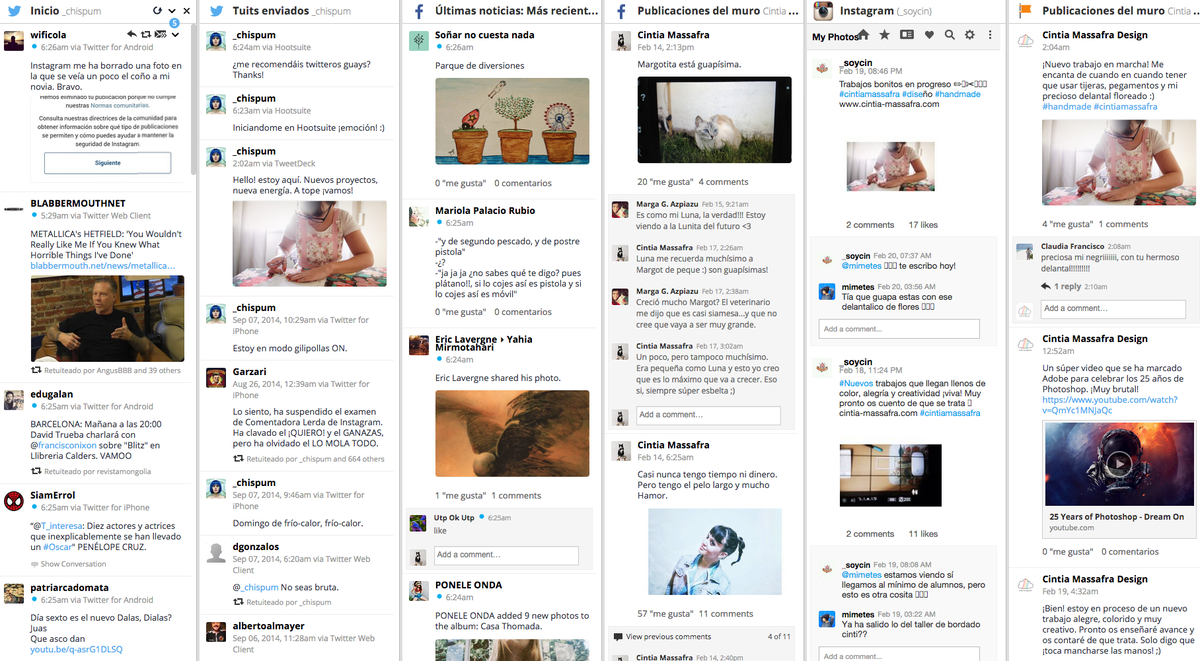The height and width of the screenshot is (661, 1200).
Task: Open the cat photo in Margotita post
Action: [715, 120]
